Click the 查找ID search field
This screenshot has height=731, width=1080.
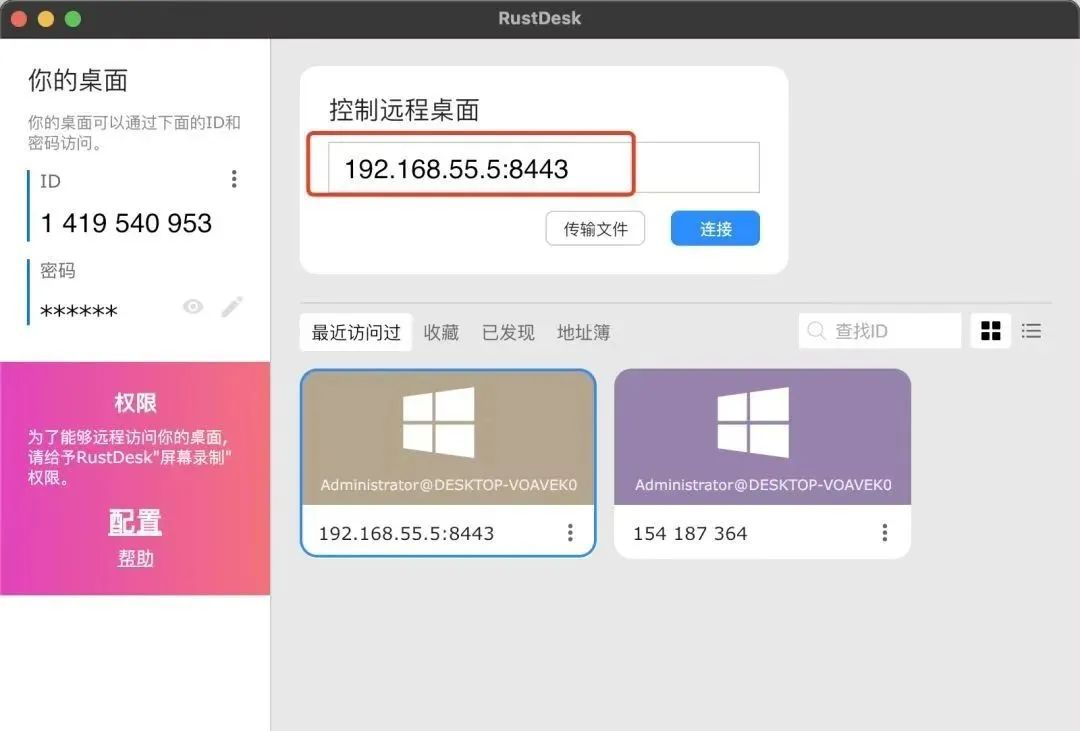pos(880,331)
